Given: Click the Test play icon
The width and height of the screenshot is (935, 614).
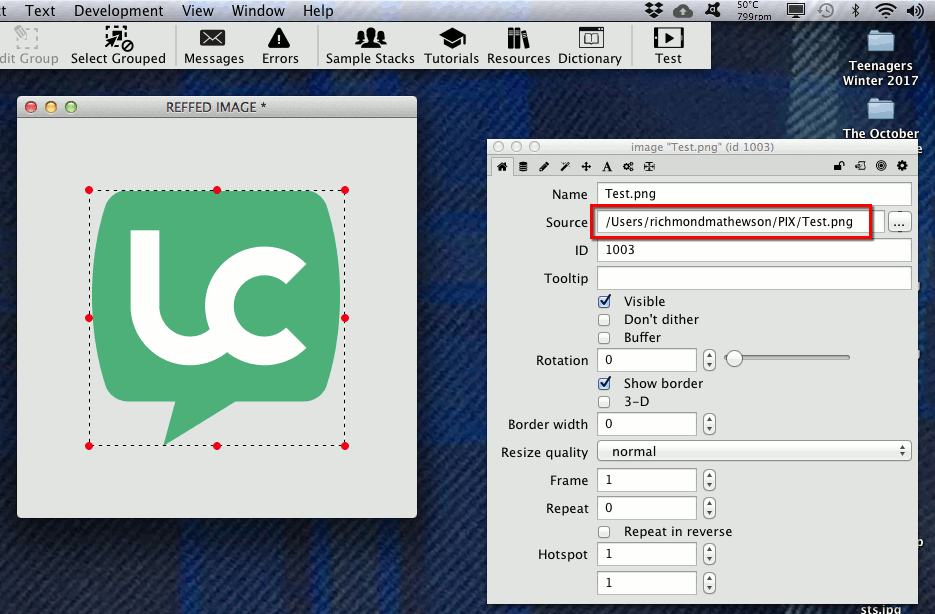Looking at the screenshot, I should pyautogui.click(x=668, y=39).
